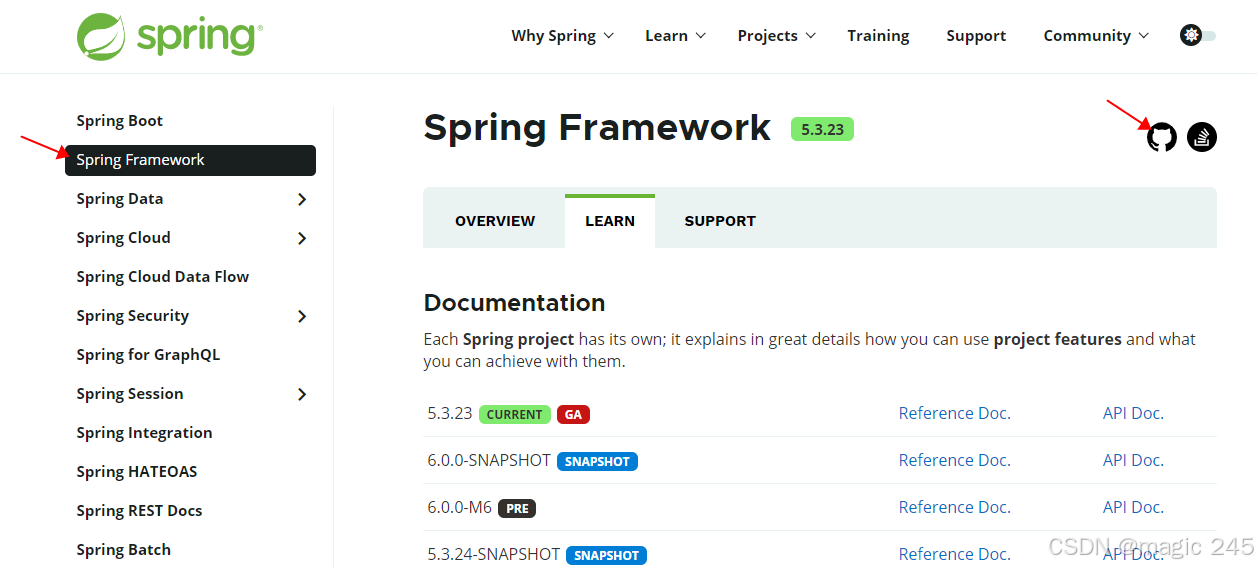Screen dimensions: 1258x568
Task: Select Spring Batch project
Action: click(x=123, y=550)
